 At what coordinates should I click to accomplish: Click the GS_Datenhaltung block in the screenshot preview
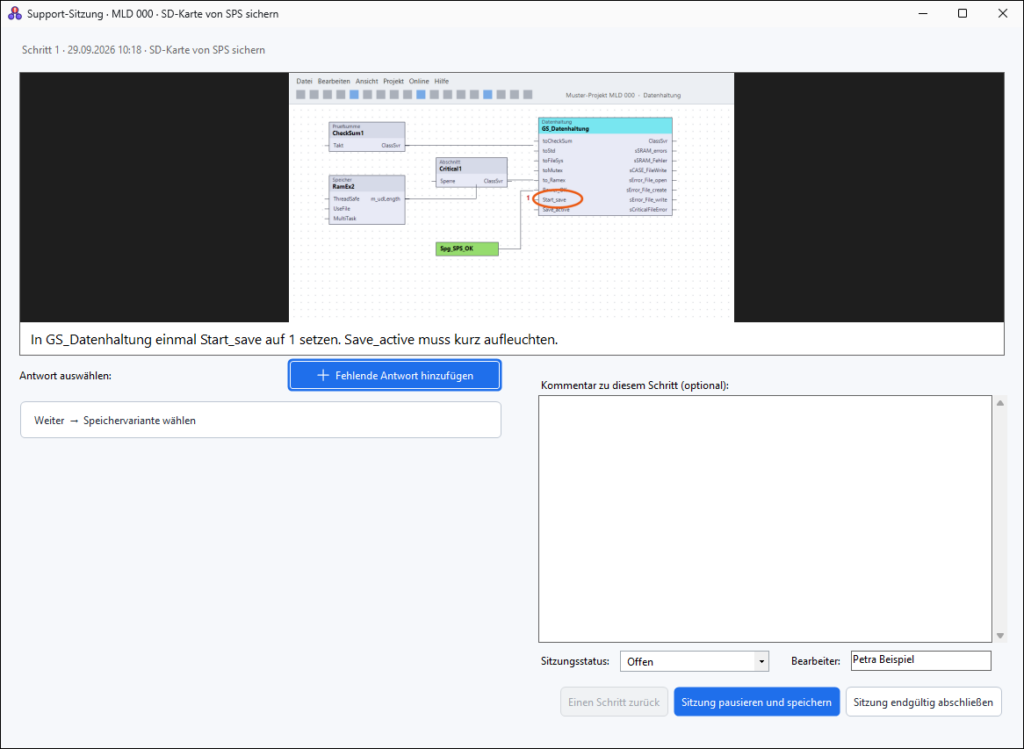click(x=605, y=166)
